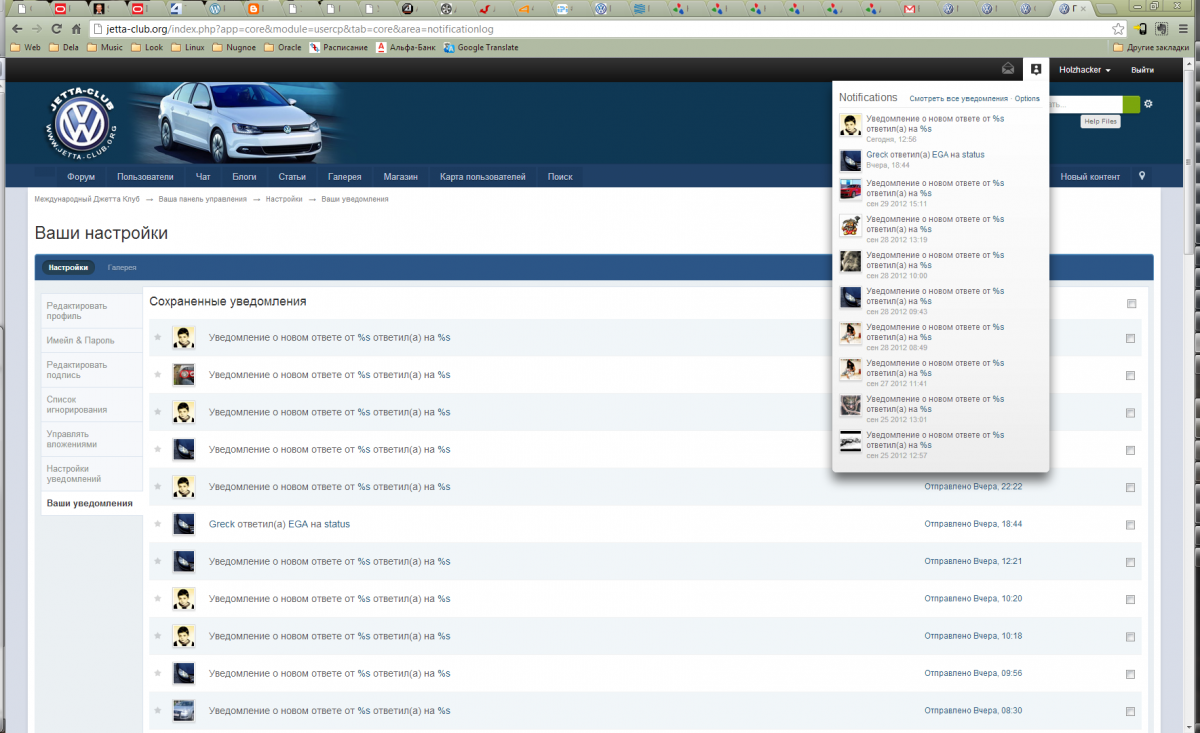Click the browser address bar

pyautogui.click(x=600, y=29)
